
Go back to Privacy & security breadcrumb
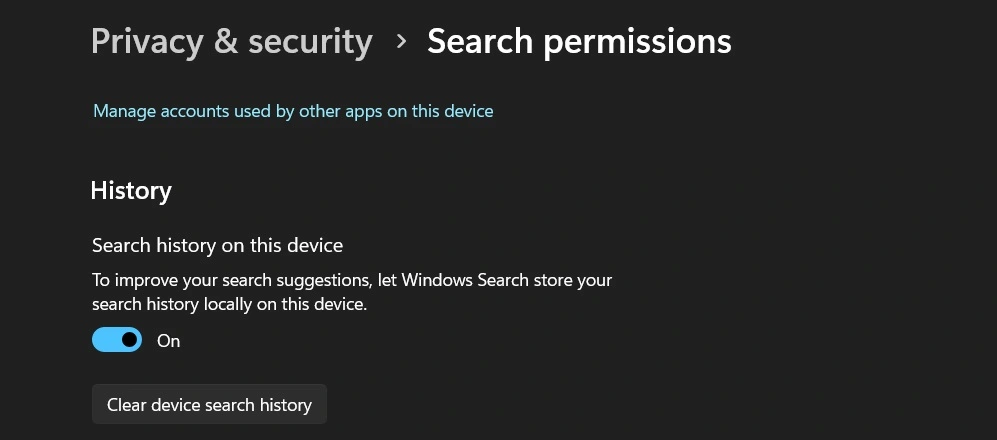coord(231,42)
